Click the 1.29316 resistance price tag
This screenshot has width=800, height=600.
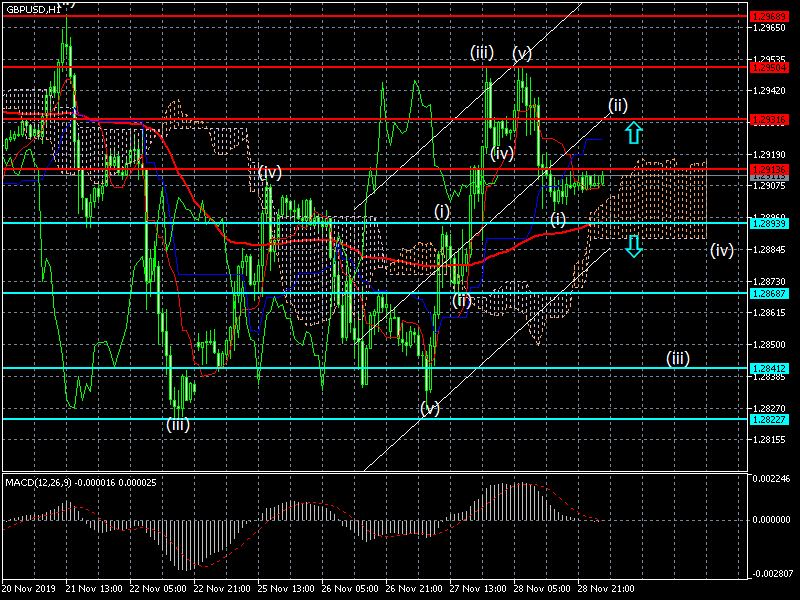click(769, 119)
